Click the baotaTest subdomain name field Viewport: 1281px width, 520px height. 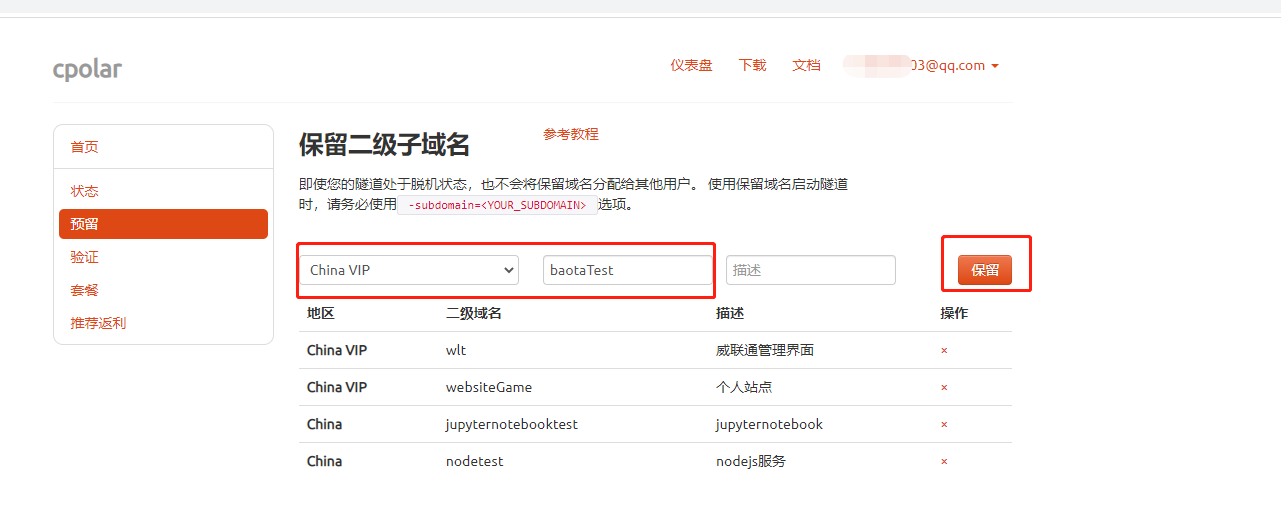point(627,270)
